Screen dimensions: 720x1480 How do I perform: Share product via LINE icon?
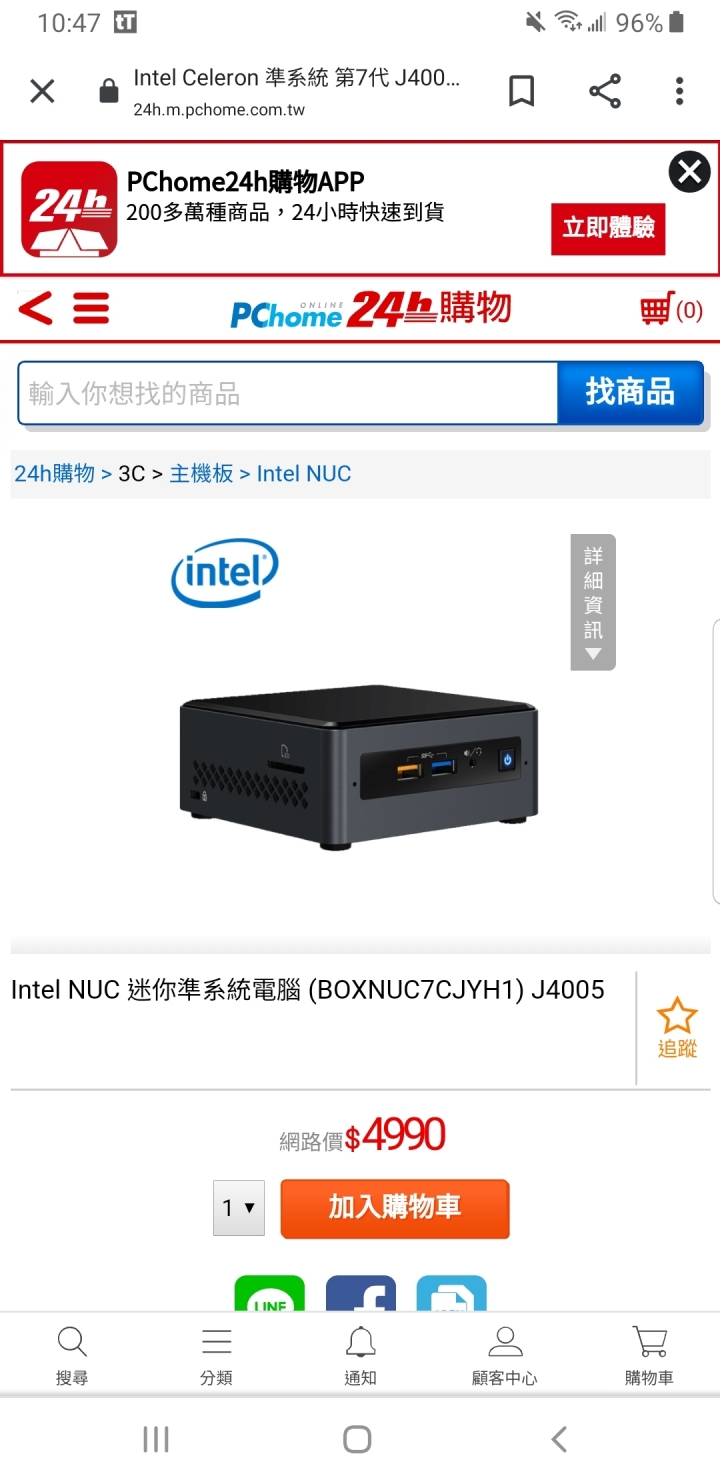pyautogui.click(x=269, y=1294)
